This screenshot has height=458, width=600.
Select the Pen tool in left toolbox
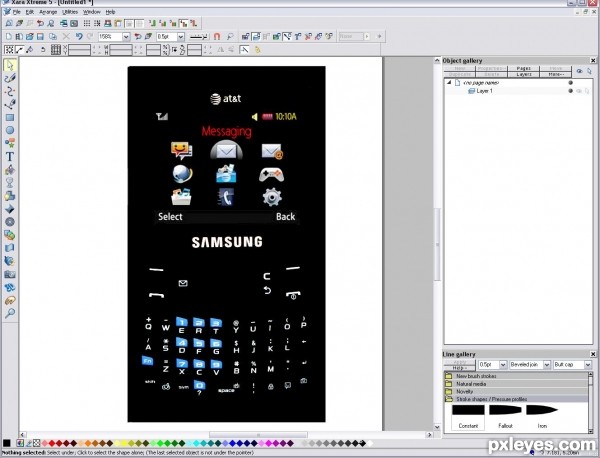click(10, 104)
